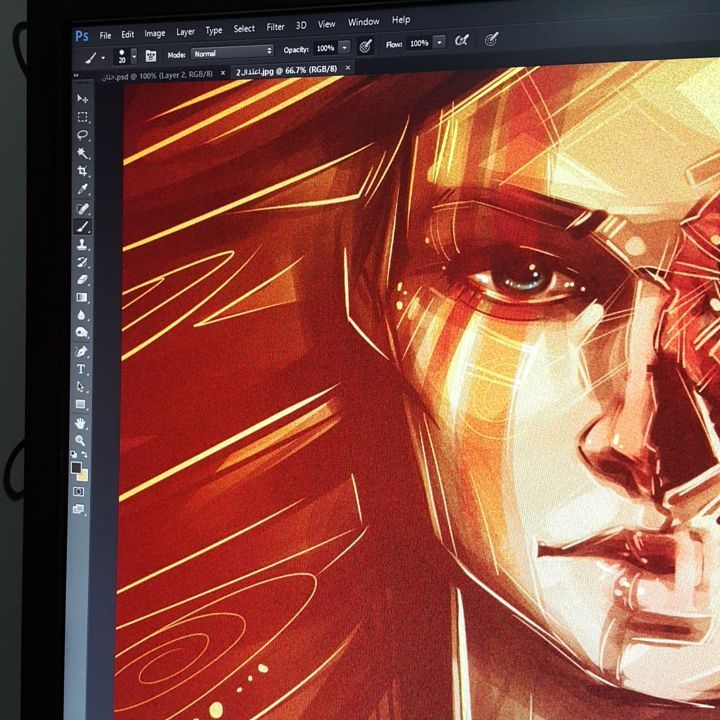The image size is (720, 720).
Task: Close the .jpg document tab
Action: [348, 68]
